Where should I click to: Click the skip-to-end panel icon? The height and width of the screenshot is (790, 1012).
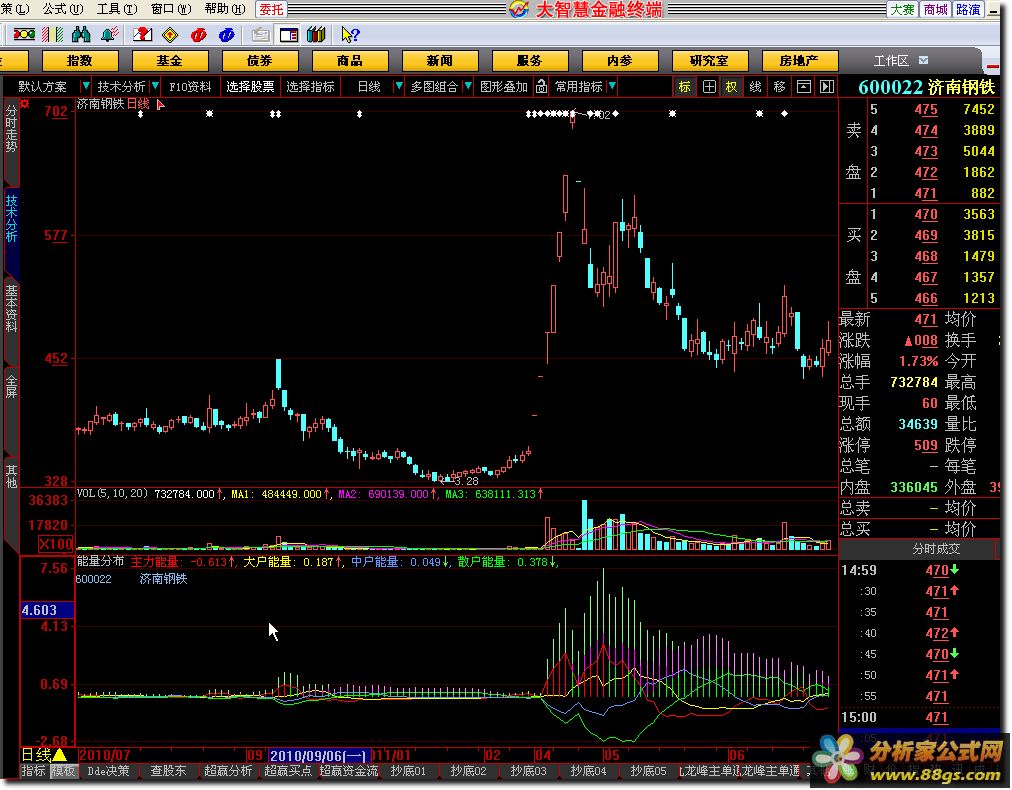click(827, 86)
